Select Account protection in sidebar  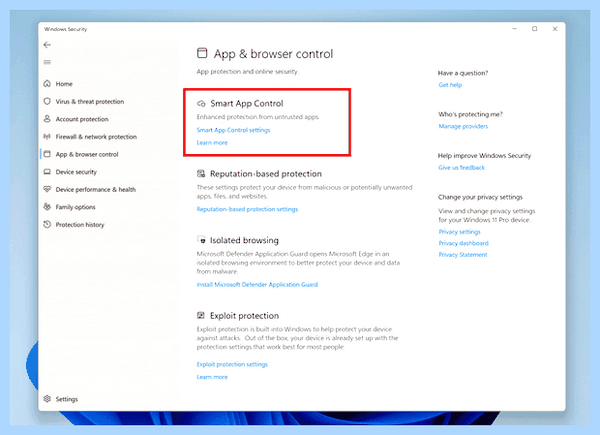(x=82, y=119)
